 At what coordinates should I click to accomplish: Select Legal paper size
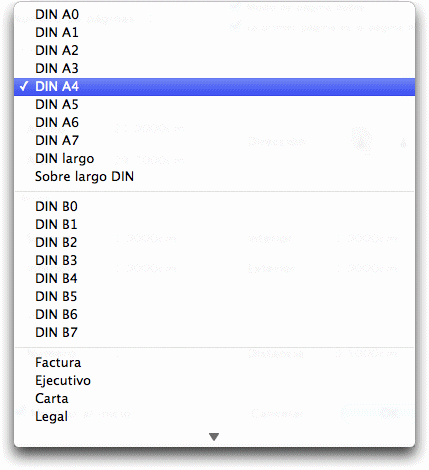214,417
